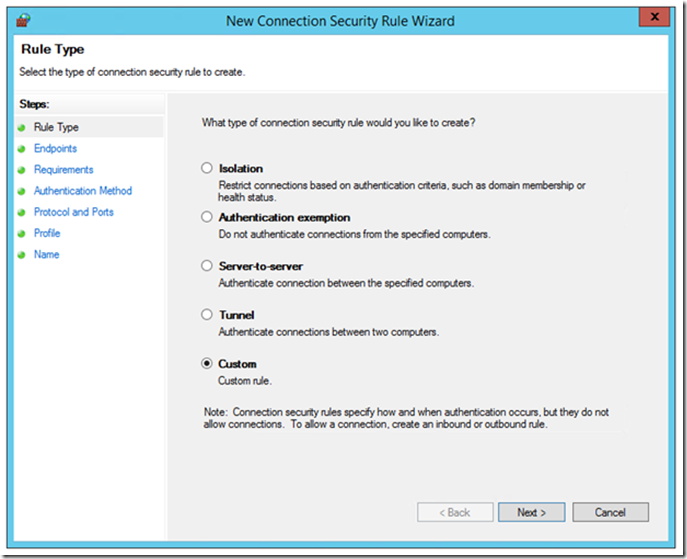Go to the Endpoints step
This screenshot has width=687, height=559.
click(55, 149)
